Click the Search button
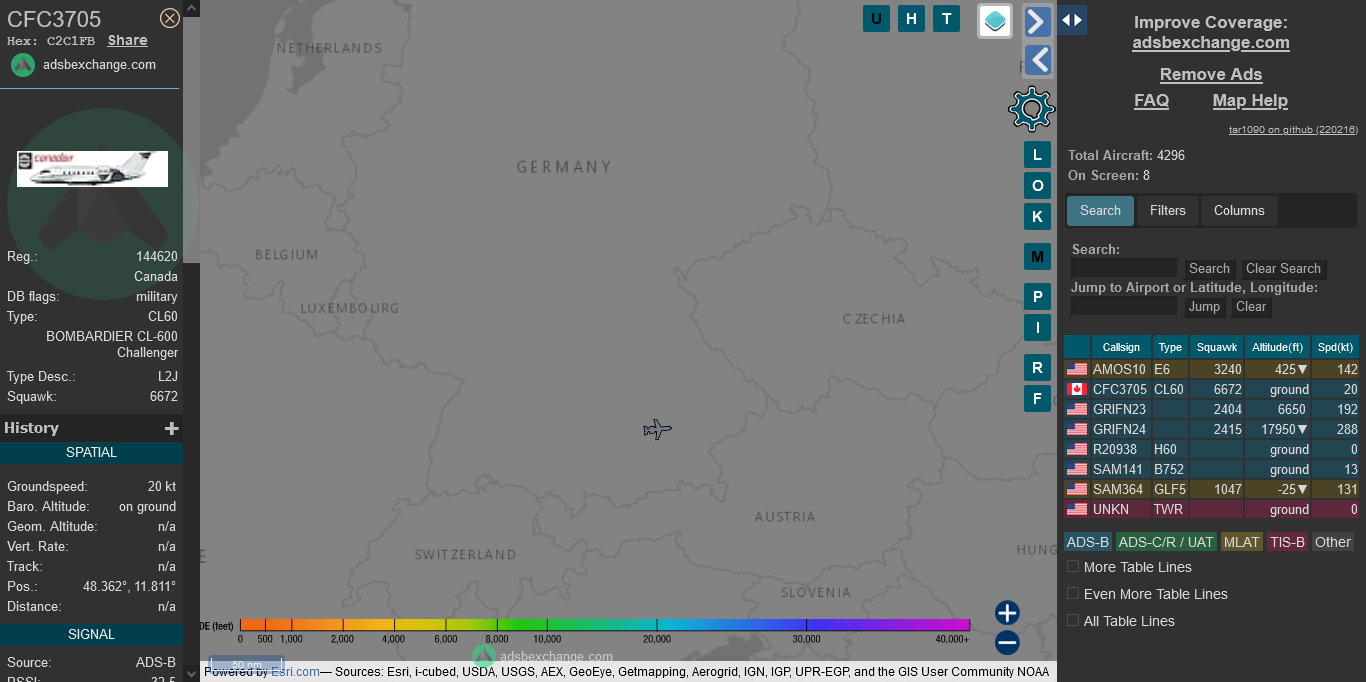Viewport: 1366px width, 682px height. pyautogui.click(x=1209, y=269)
